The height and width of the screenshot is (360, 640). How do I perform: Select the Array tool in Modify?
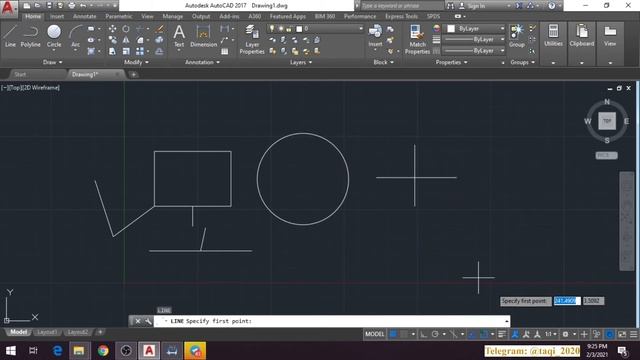coord(140,51)
